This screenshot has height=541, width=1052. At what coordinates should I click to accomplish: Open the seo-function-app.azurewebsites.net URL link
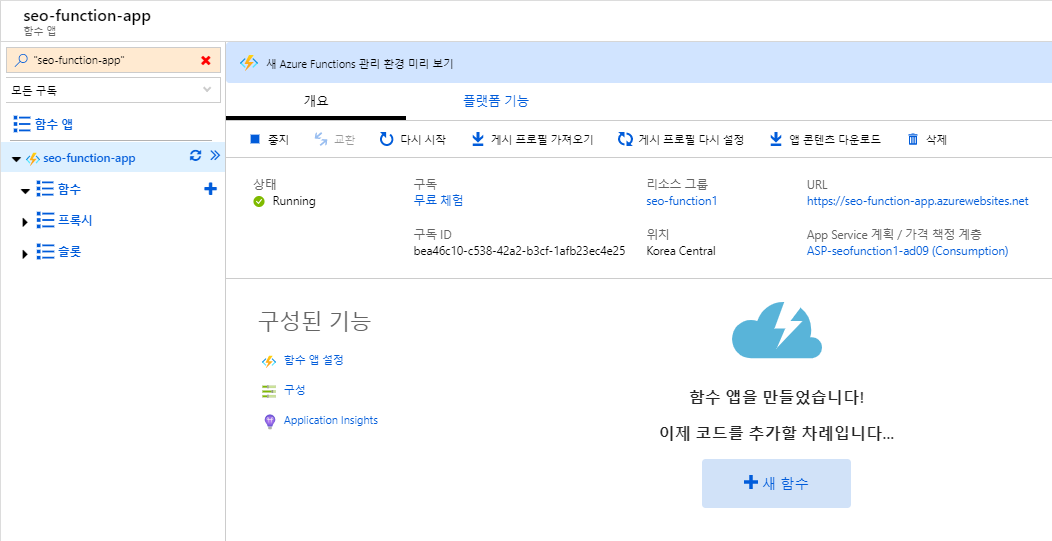[x=917, y=201]
